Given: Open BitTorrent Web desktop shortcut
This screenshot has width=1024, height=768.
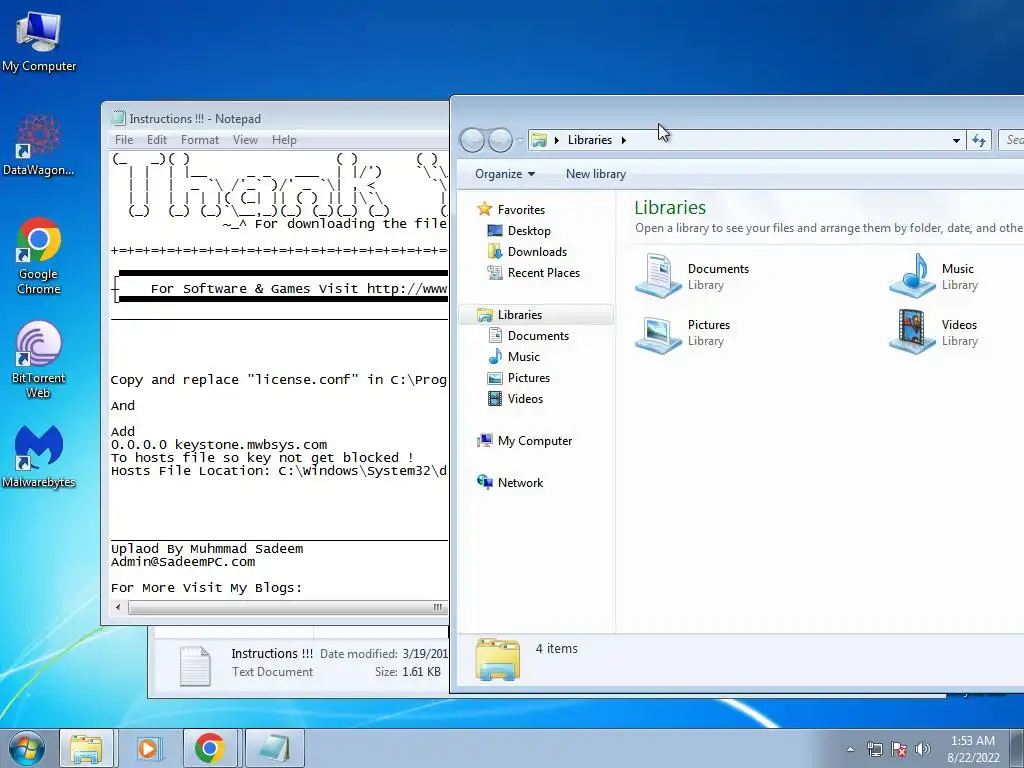Looking at the screenshot, I should point(39,360).
